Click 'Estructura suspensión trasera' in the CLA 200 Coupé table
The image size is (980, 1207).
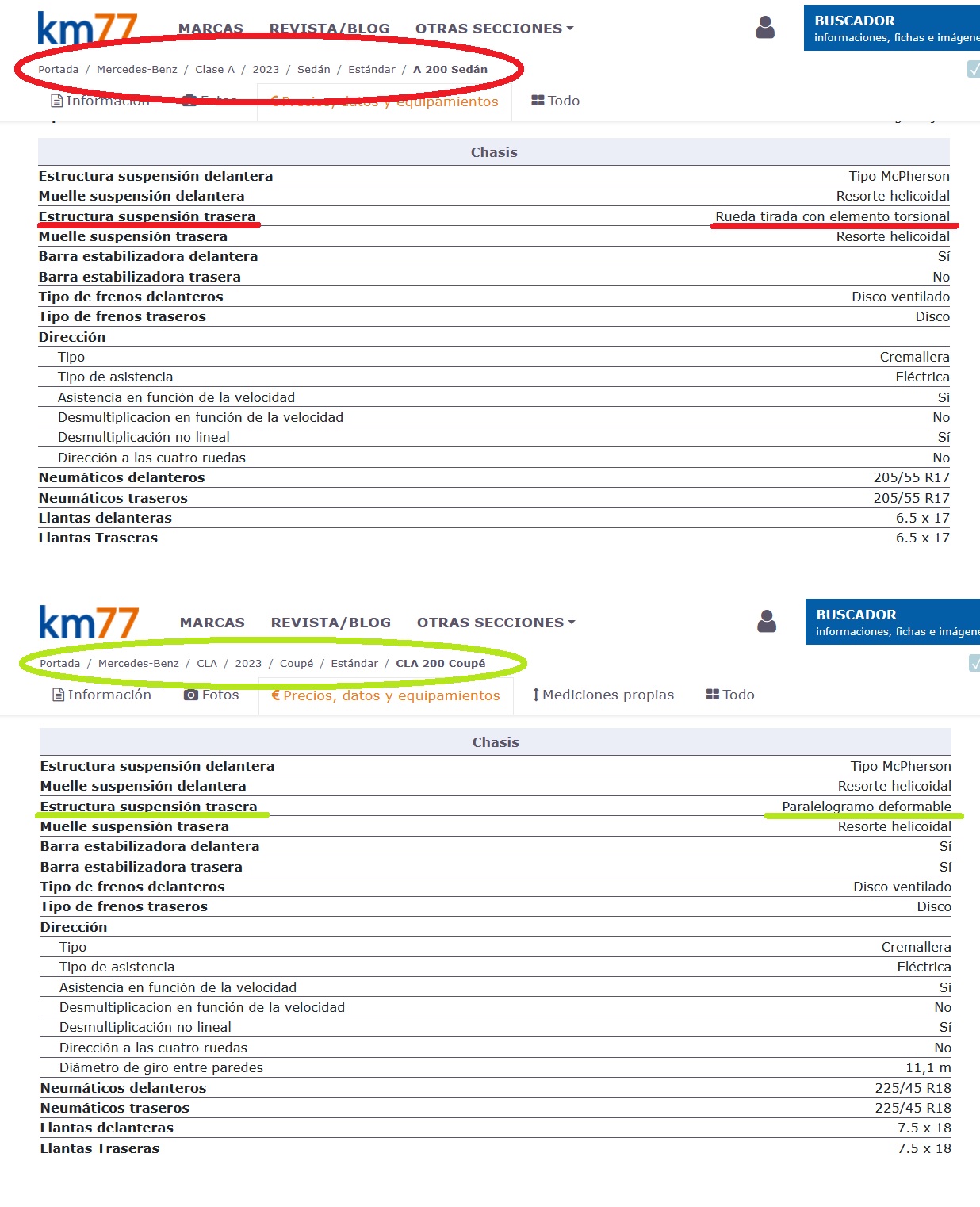149,807
